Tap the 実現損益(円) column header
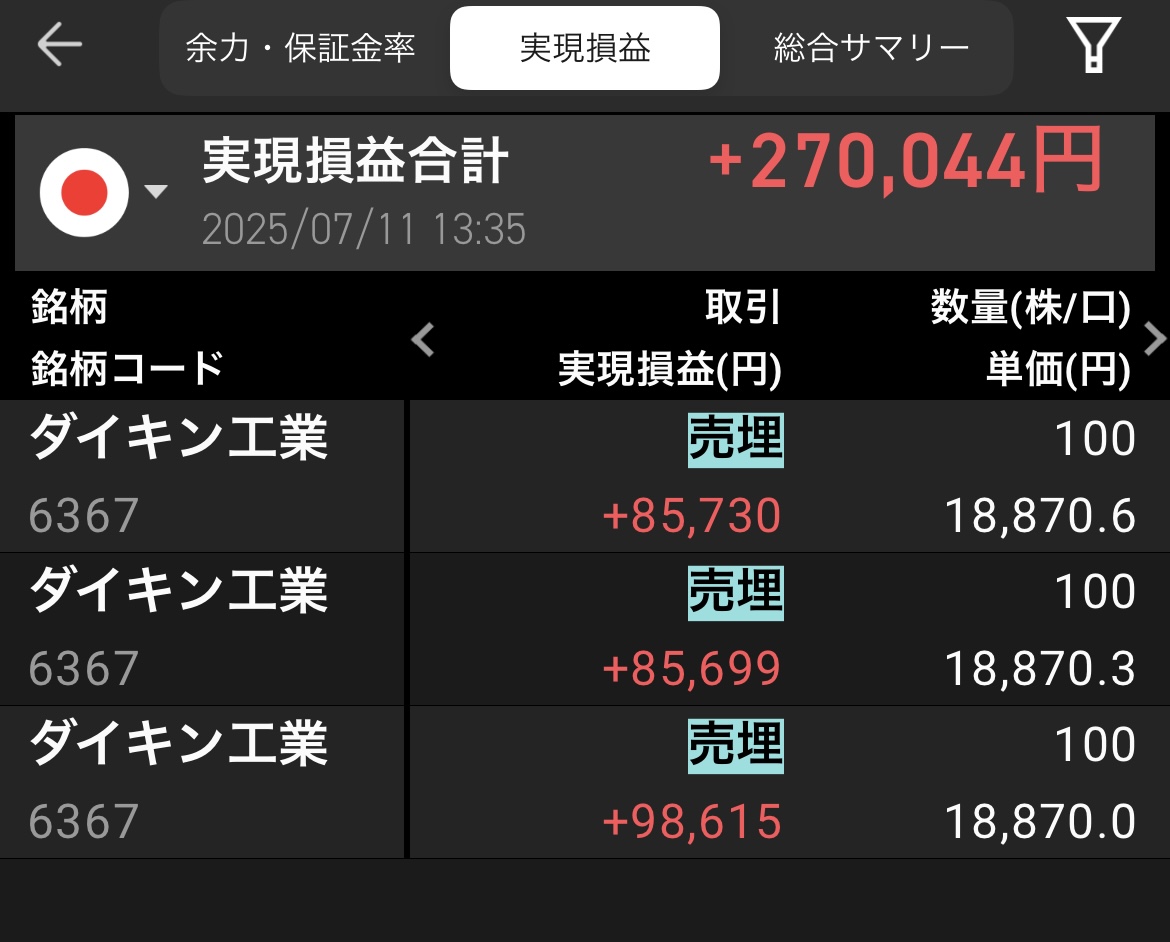This screenshot has width=1170, height=942. pos(669,369)
